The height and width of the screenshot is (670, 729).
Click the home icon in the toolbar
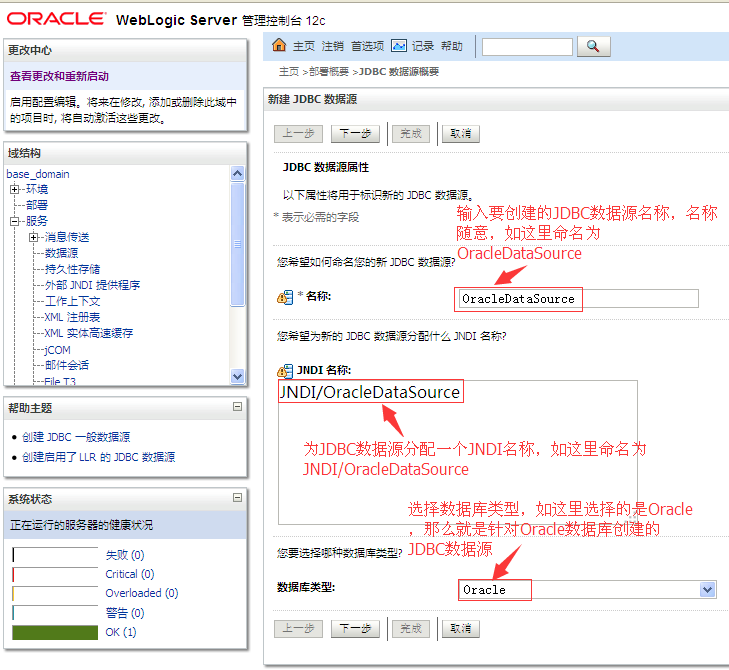pyautogui.click(x=279, y=46)
